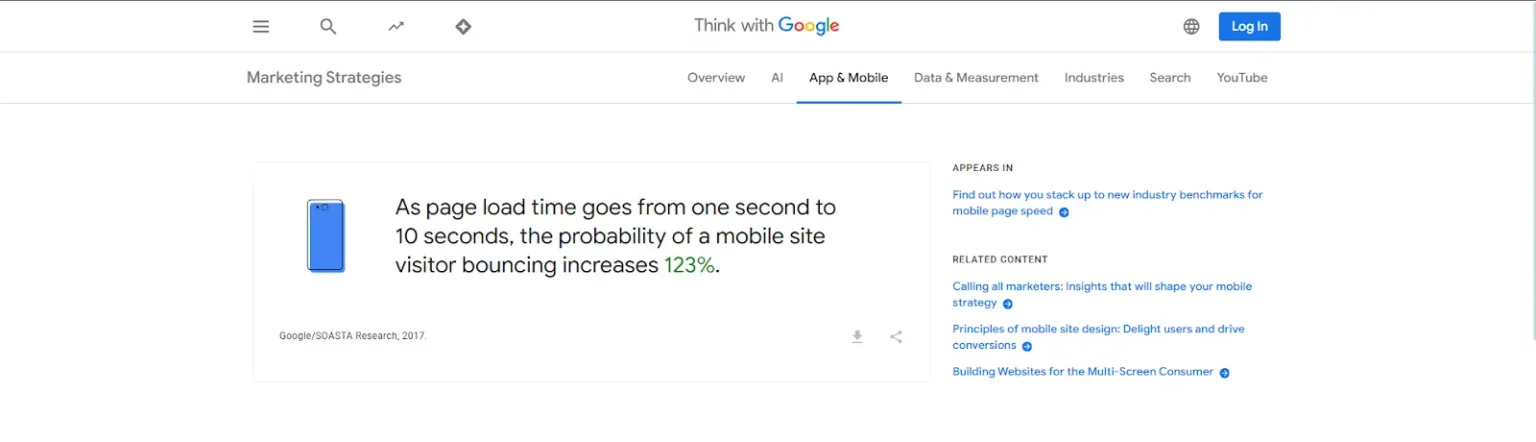
Task: Open Calling all marketers insights link
Action: [1102, 294]
